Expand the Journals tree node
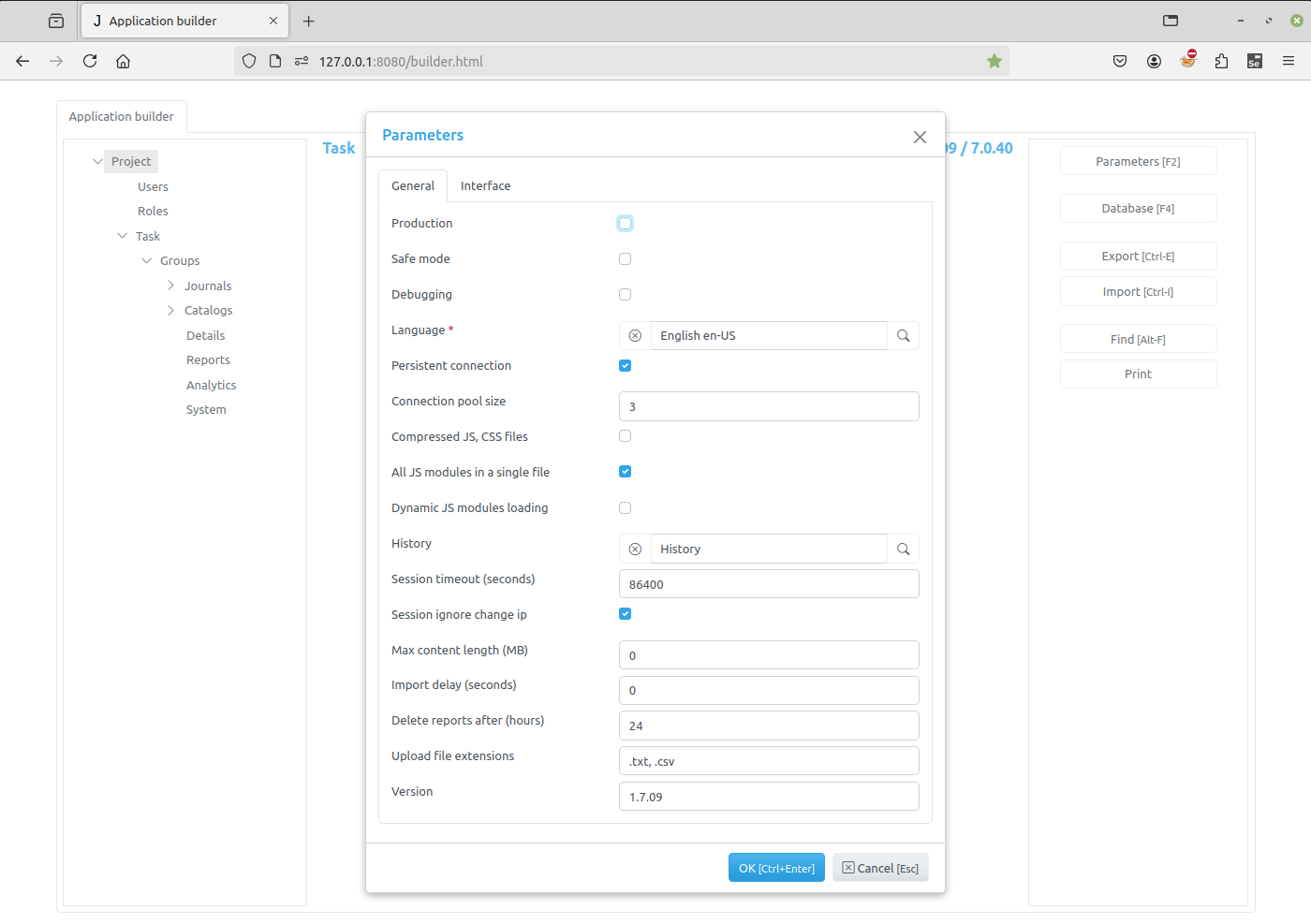This screenshot has height=924, width=1311. pyautogui.click(x=169, y=286)
